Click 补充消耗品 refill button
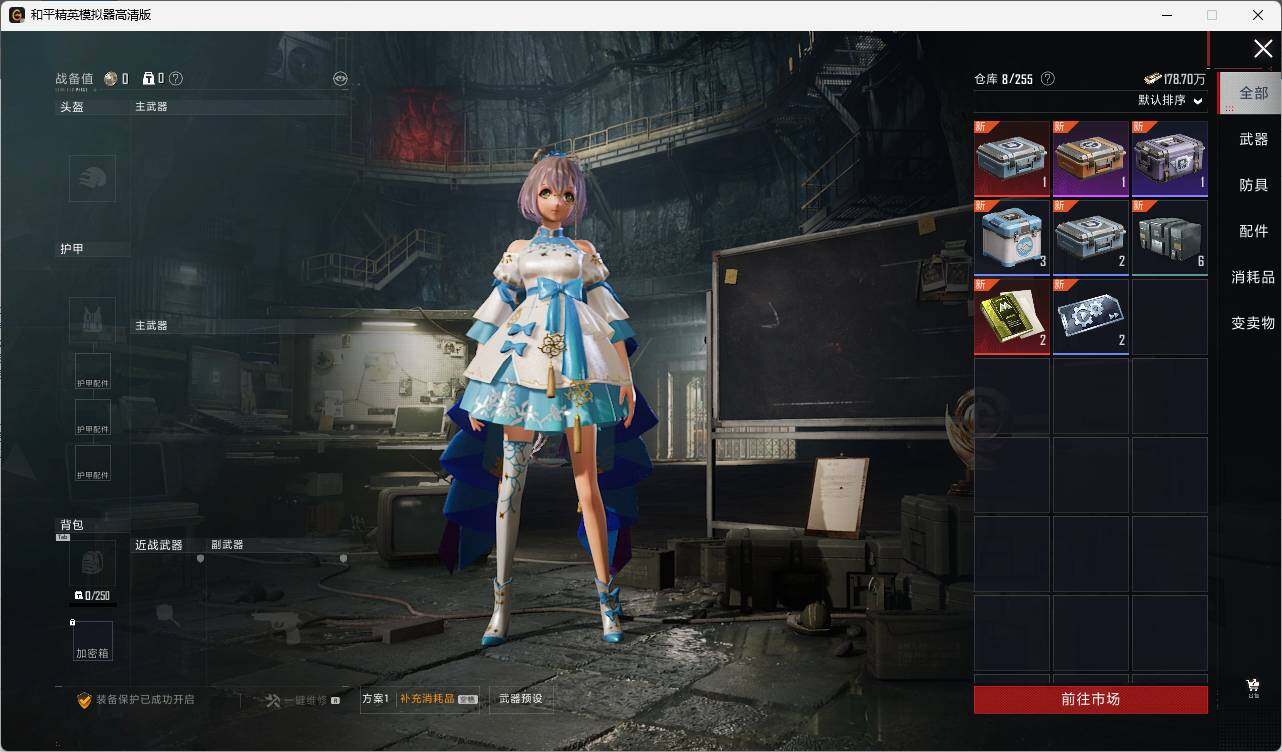Image resolution: width=1282 pixels, height=752 pixels. pyautogui.click(x=438, y=699)
